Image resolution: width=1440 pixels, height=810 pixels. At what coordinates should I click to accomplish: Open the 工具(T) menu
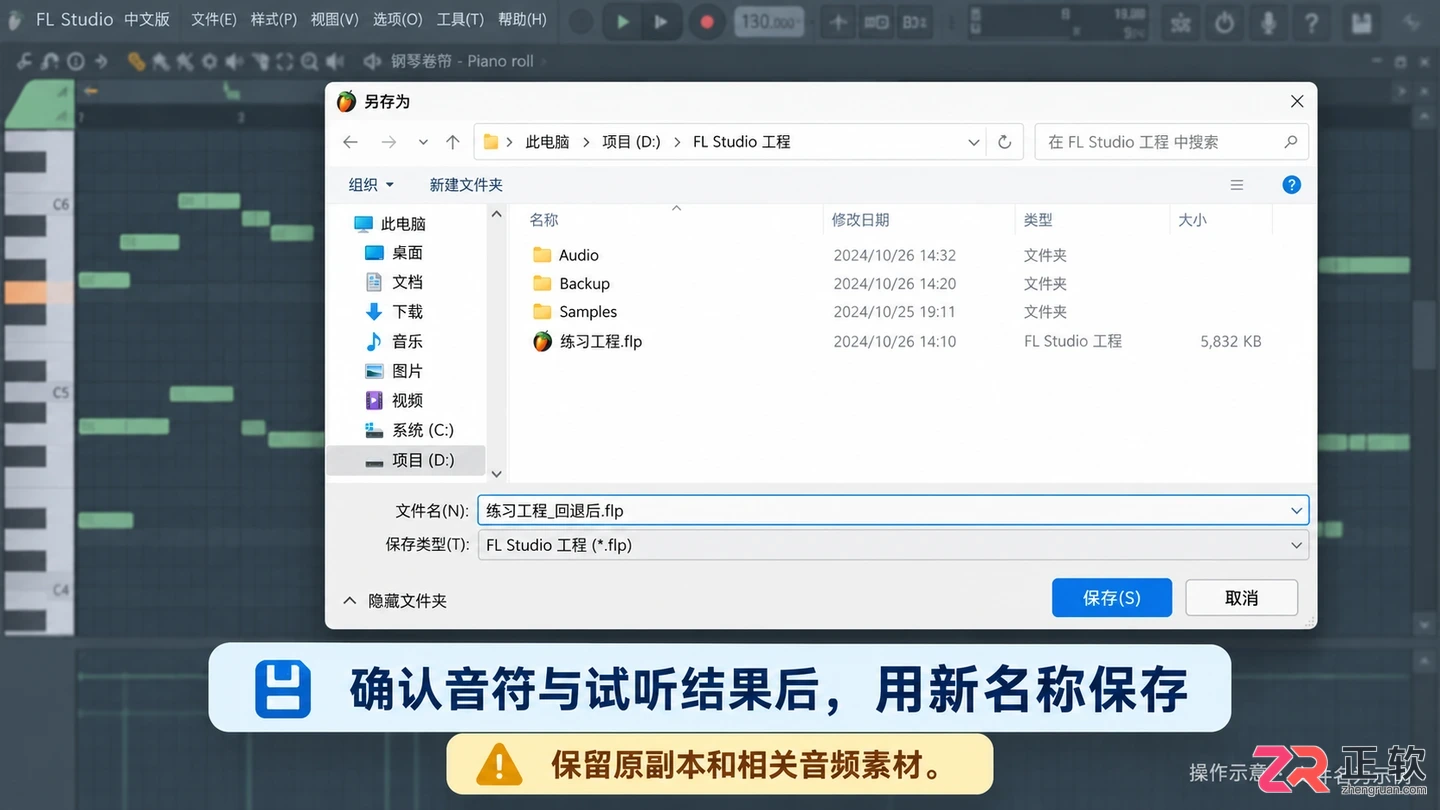click(460, 19)
